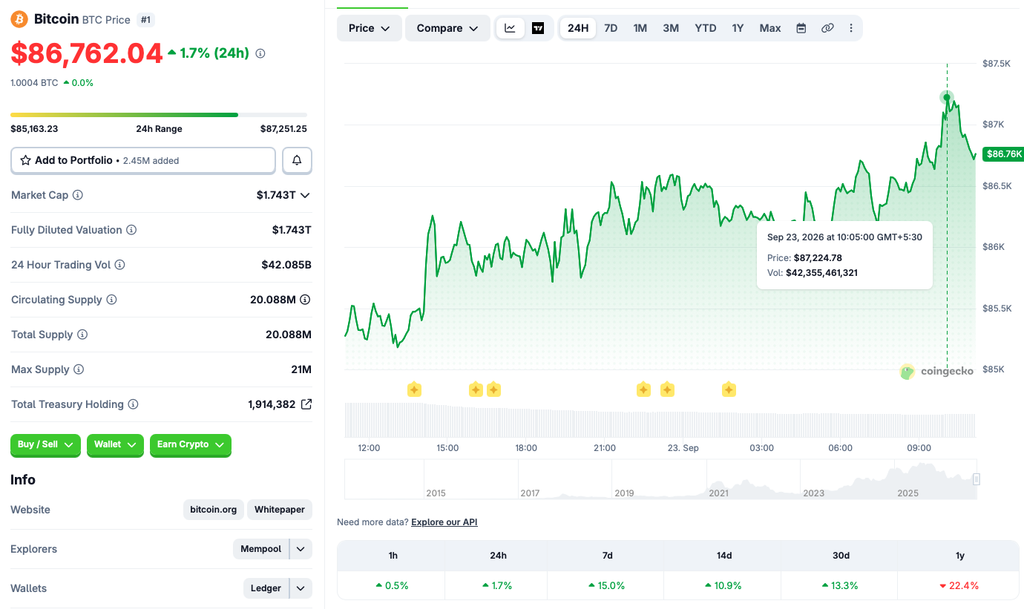Click the 1.0004 BTC value
1024x609 pixels.
34,83
